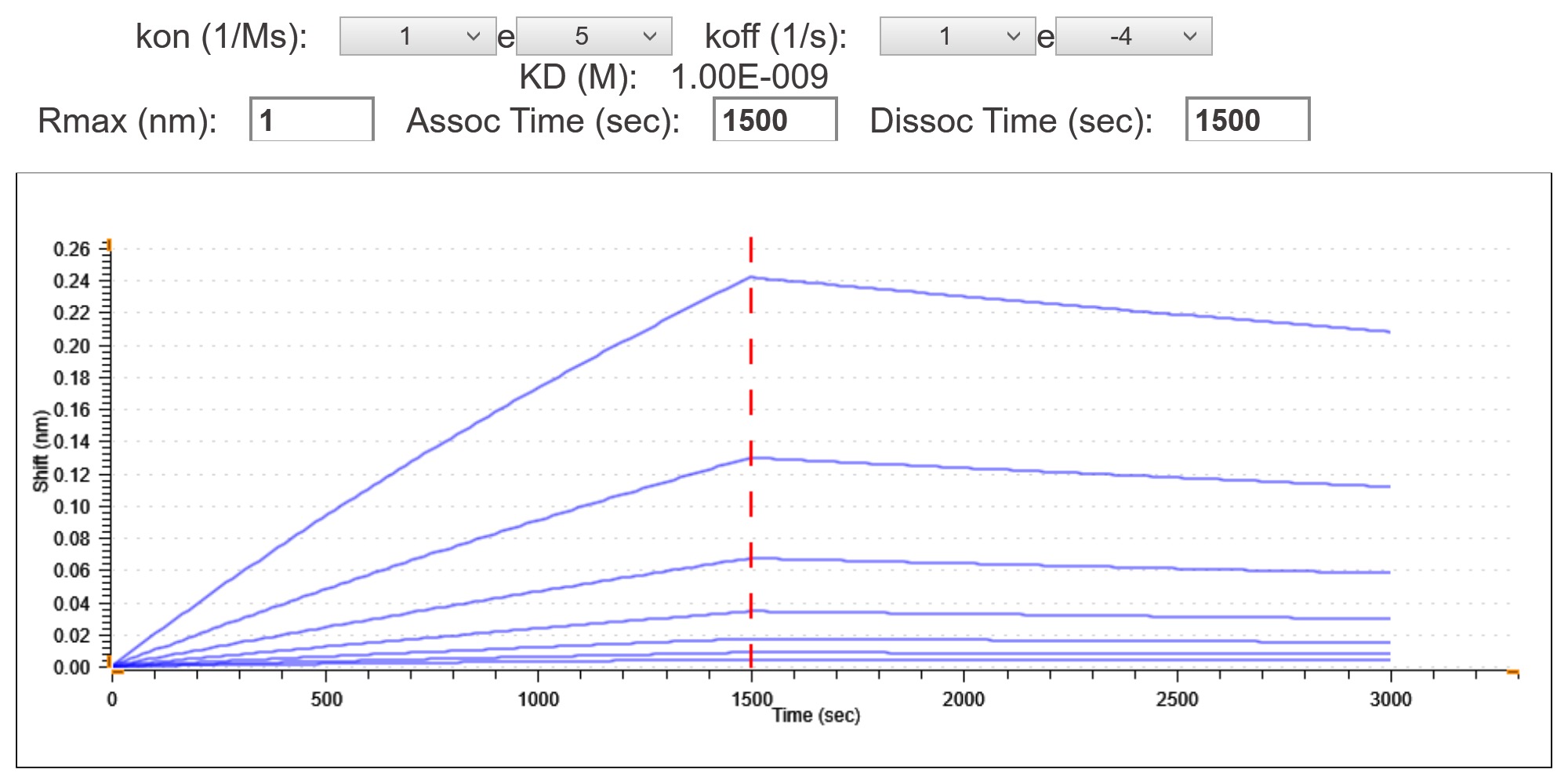This screenshot has width=1568, height=784.
Task: Click the orange marker atop the Shift axis
Action: [x=109, y=245]
